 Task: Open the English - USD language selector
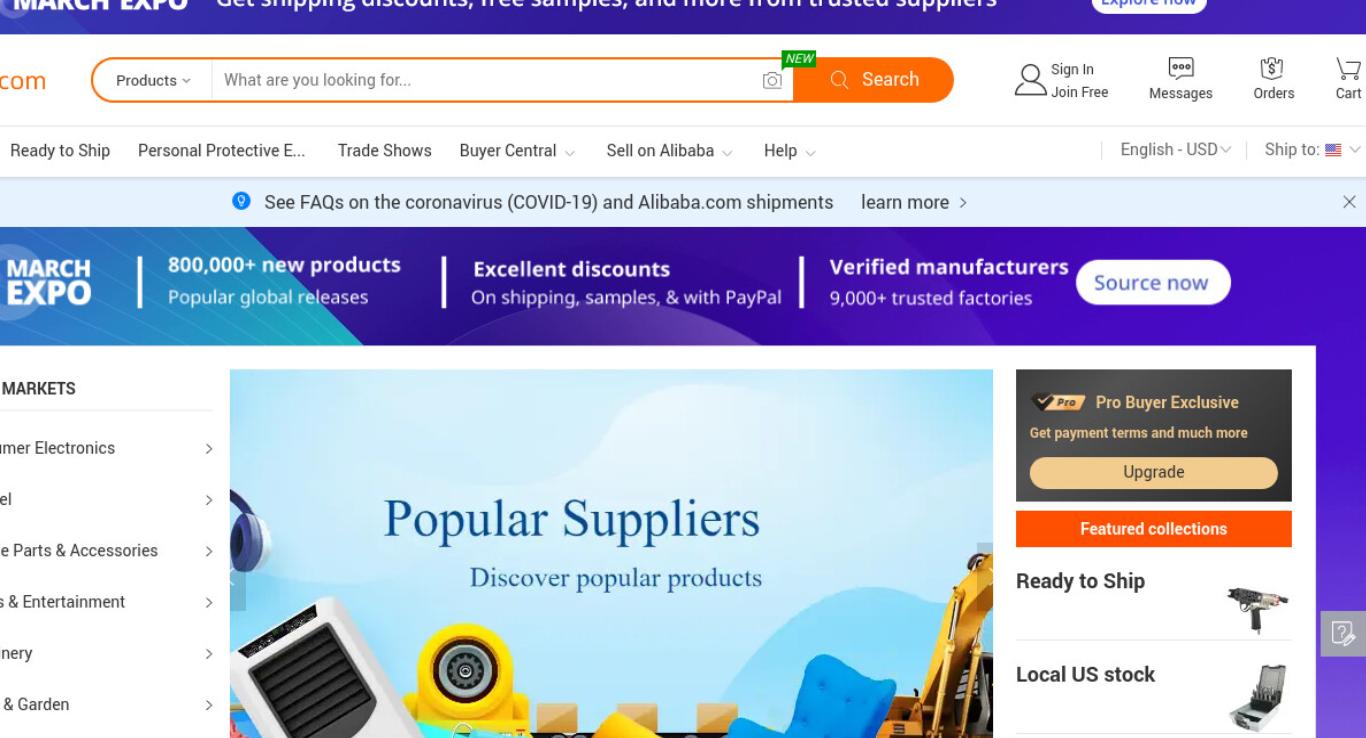tap(1176, 150)
